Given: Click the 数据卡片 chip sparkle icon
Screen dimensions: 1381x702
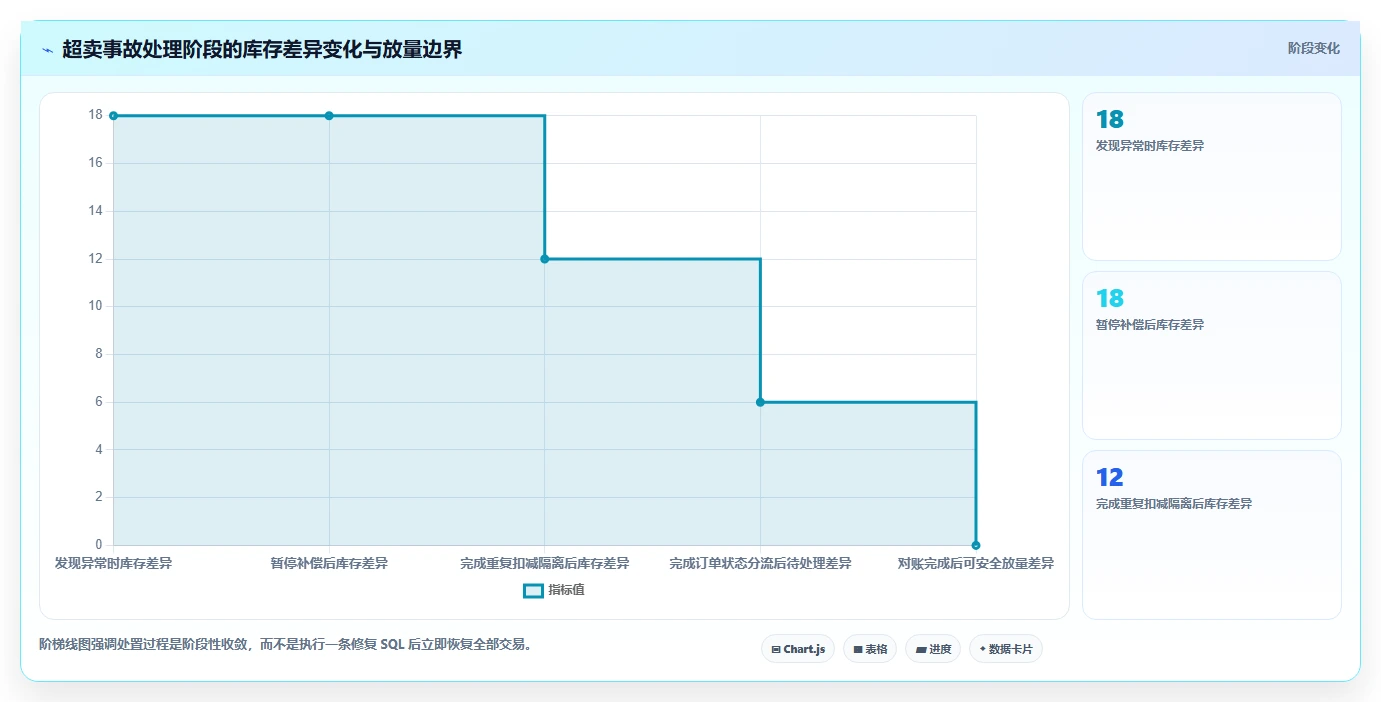Looking at the screenshot, I should (x=982, y=650).
